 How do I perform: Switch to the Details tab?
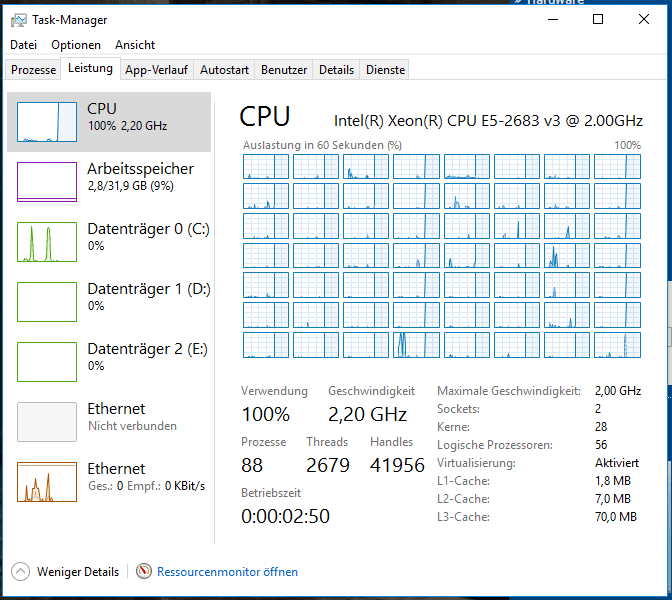pyautogui.click(x=336, y=70)
